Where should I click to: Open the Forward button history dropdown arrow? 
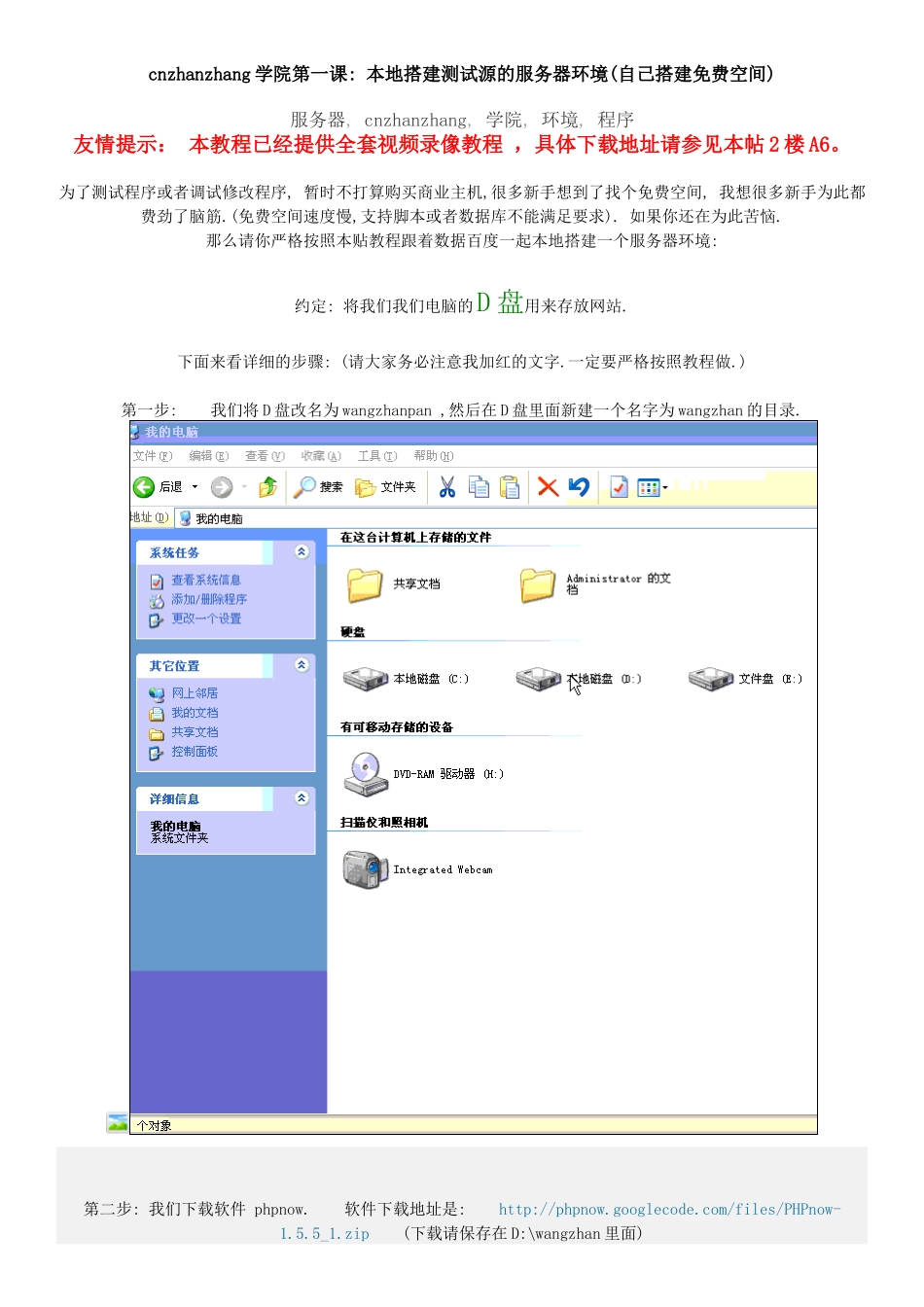point(244,486)
